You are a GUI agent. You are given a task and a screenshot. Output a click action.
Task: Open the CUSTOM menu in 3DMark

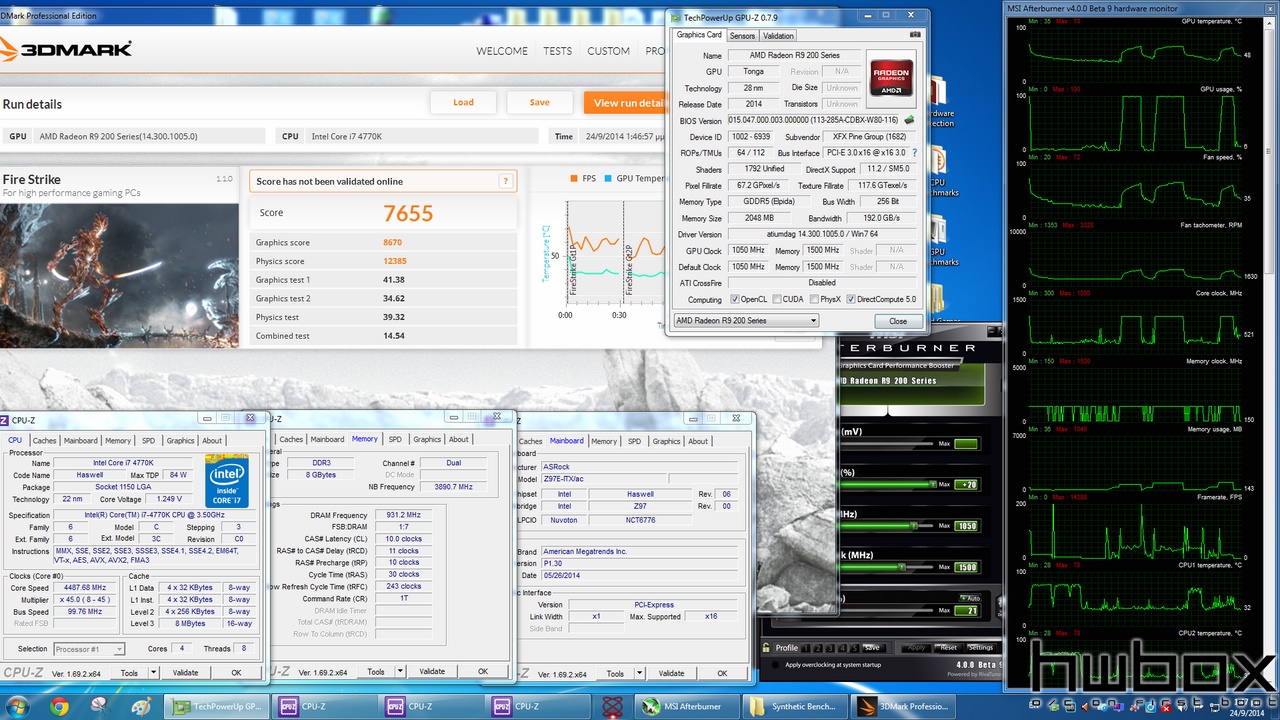pos(608,51)
